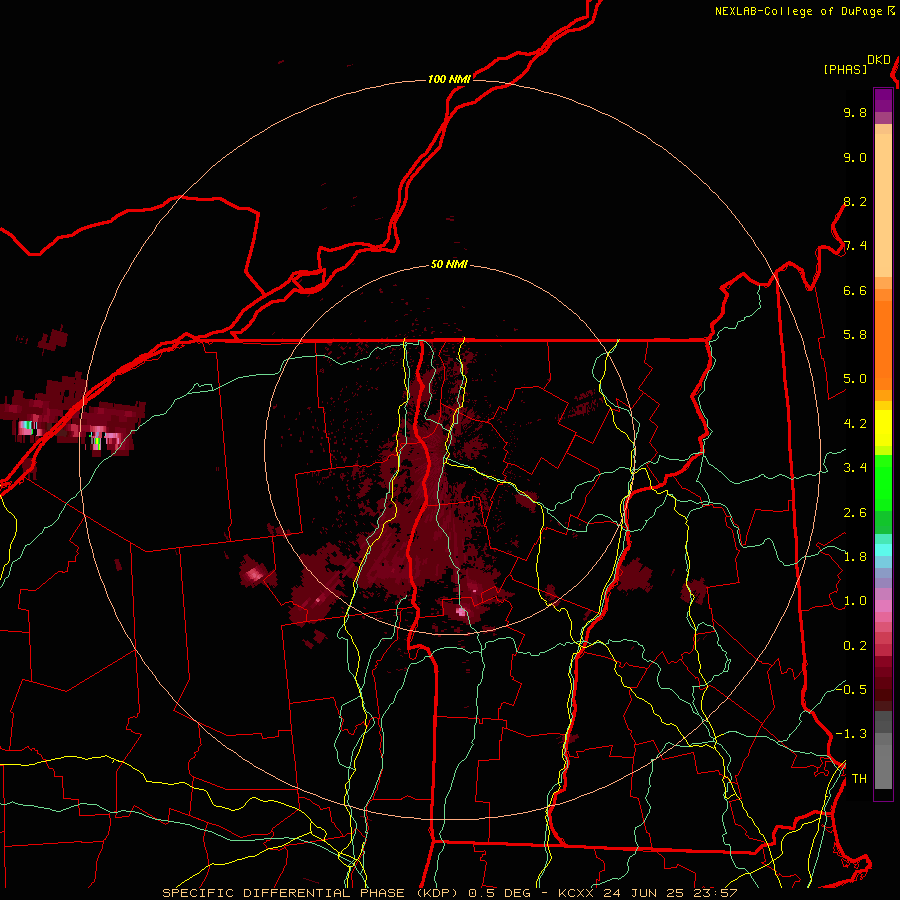Click the 5.8 legend value

point(855,335)
